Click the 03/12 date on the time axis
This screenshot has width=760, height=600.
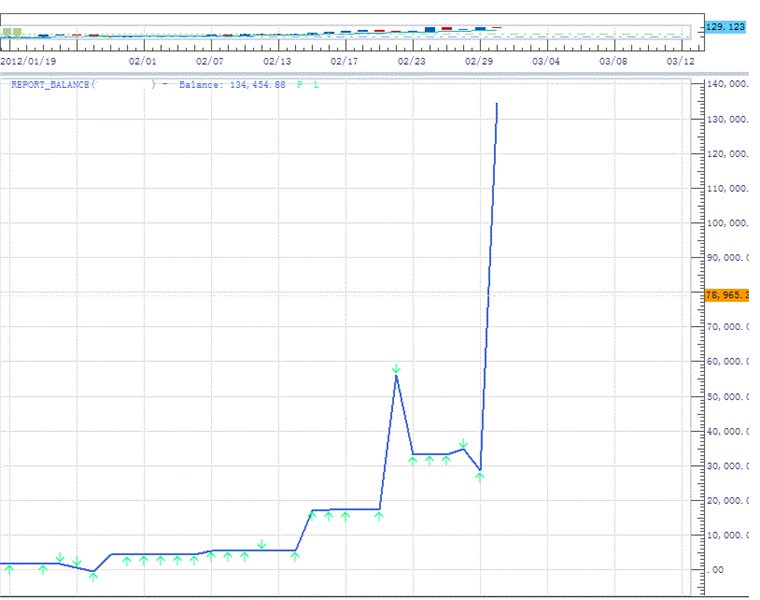[x=680, y=61]
